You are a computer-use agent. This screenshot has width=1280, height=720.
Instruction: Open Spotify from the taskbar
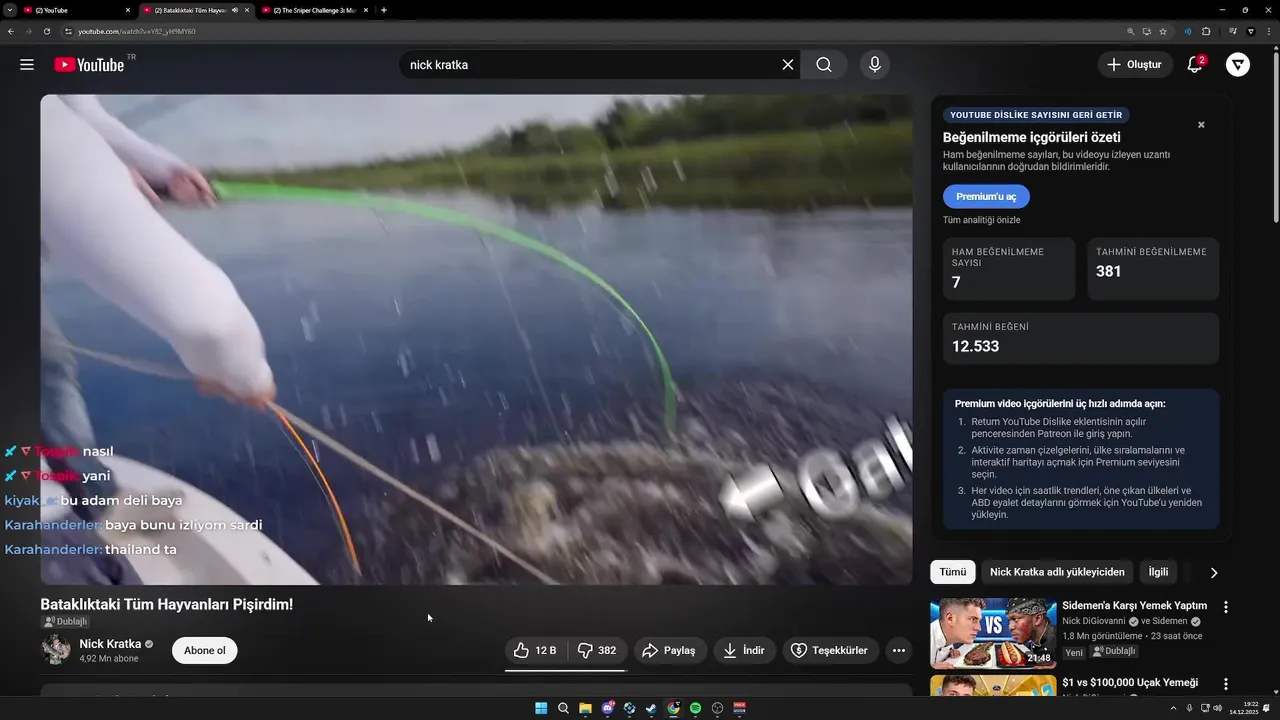pos(695,708)
